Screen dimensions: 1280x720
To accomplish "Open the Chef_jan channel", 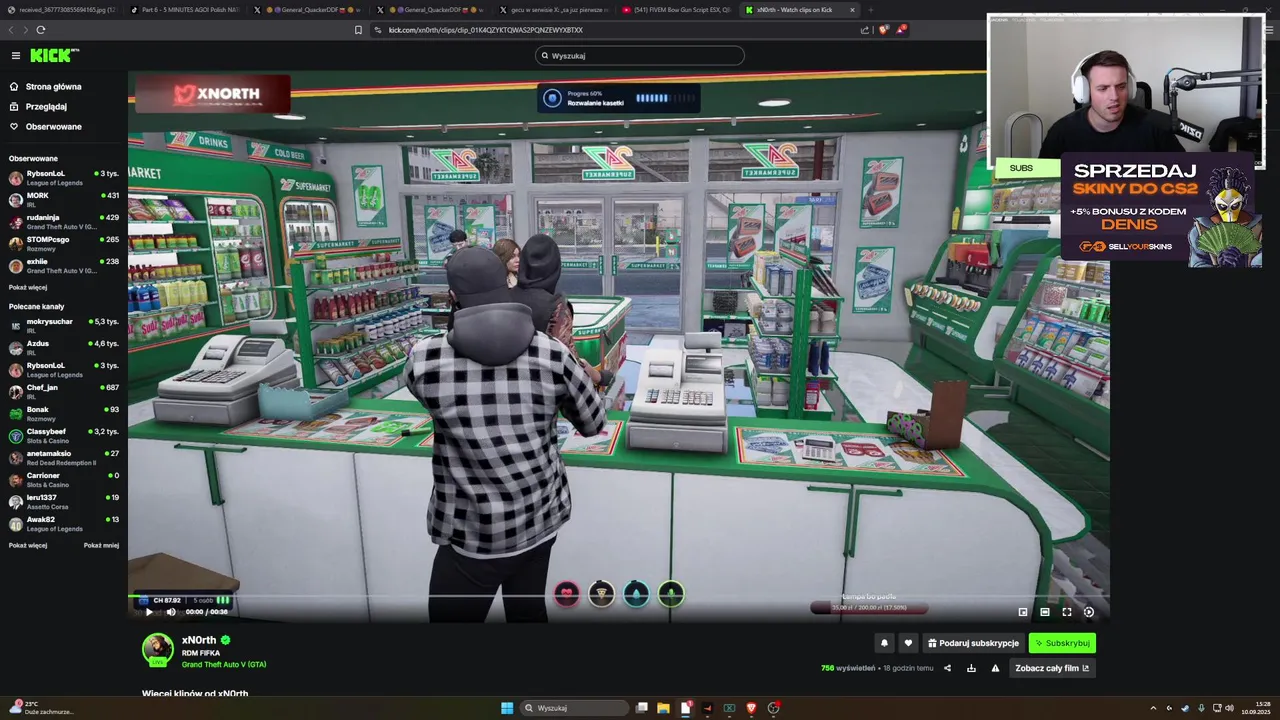I will (64, 392).
